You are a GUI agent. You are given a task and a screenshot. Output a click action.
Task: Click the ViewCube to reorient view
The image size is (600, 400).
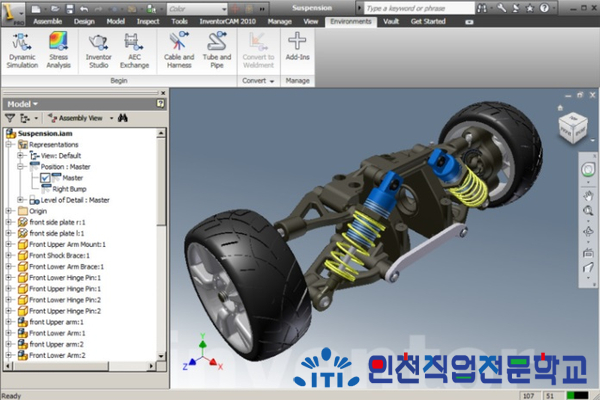[573, 128]
